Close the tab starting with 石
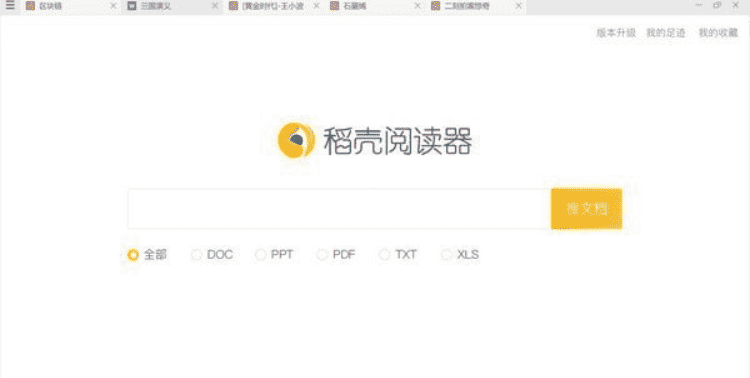750x378 pixels. tap(418, 6)
